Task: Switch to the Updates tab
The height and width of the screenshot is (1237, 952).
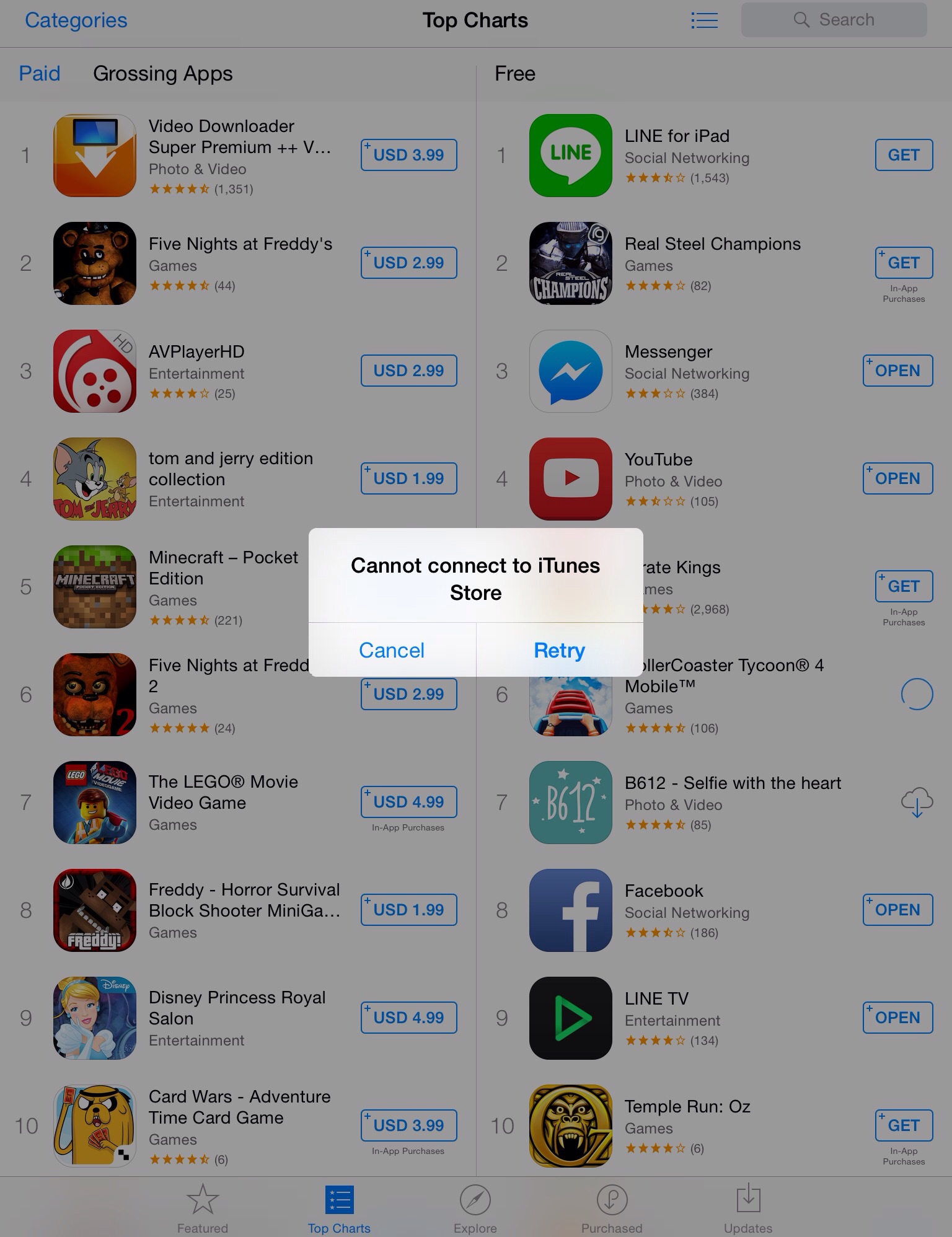Action: pyautogui.click(x=748, y=1208)
